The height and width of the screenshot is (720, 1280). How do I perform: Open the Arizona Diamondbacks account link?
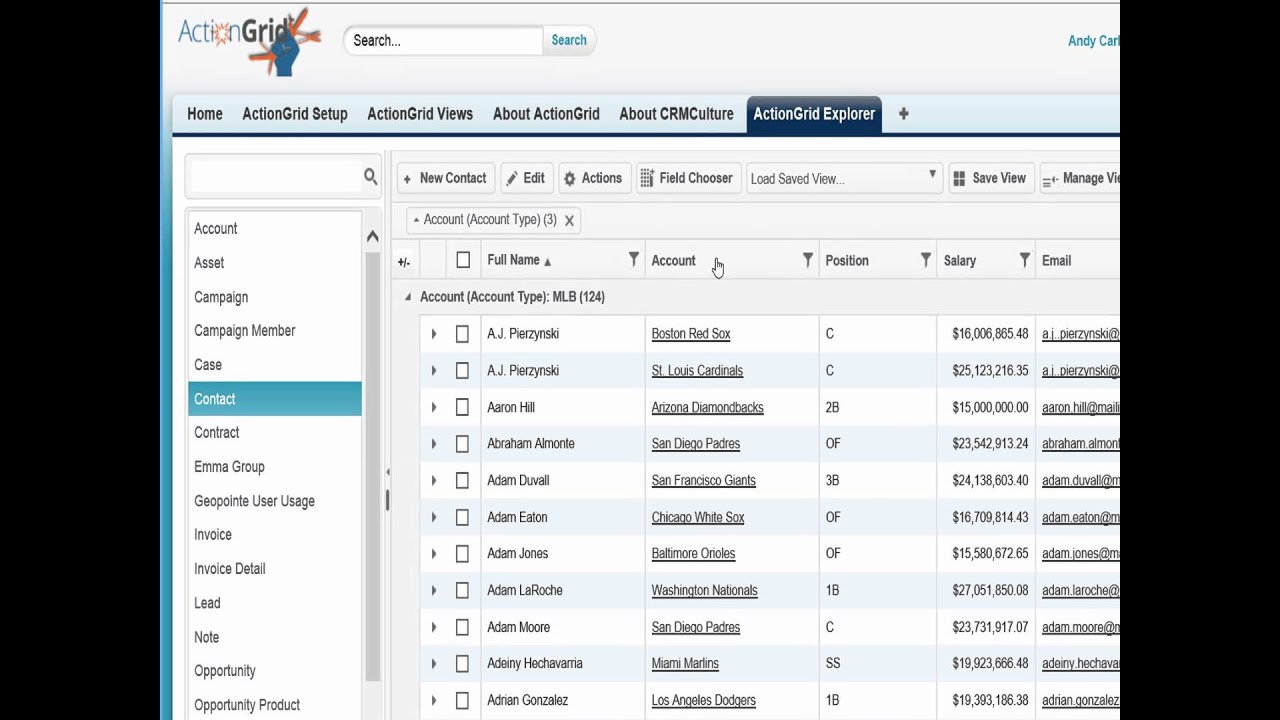(x=707, y=407)
